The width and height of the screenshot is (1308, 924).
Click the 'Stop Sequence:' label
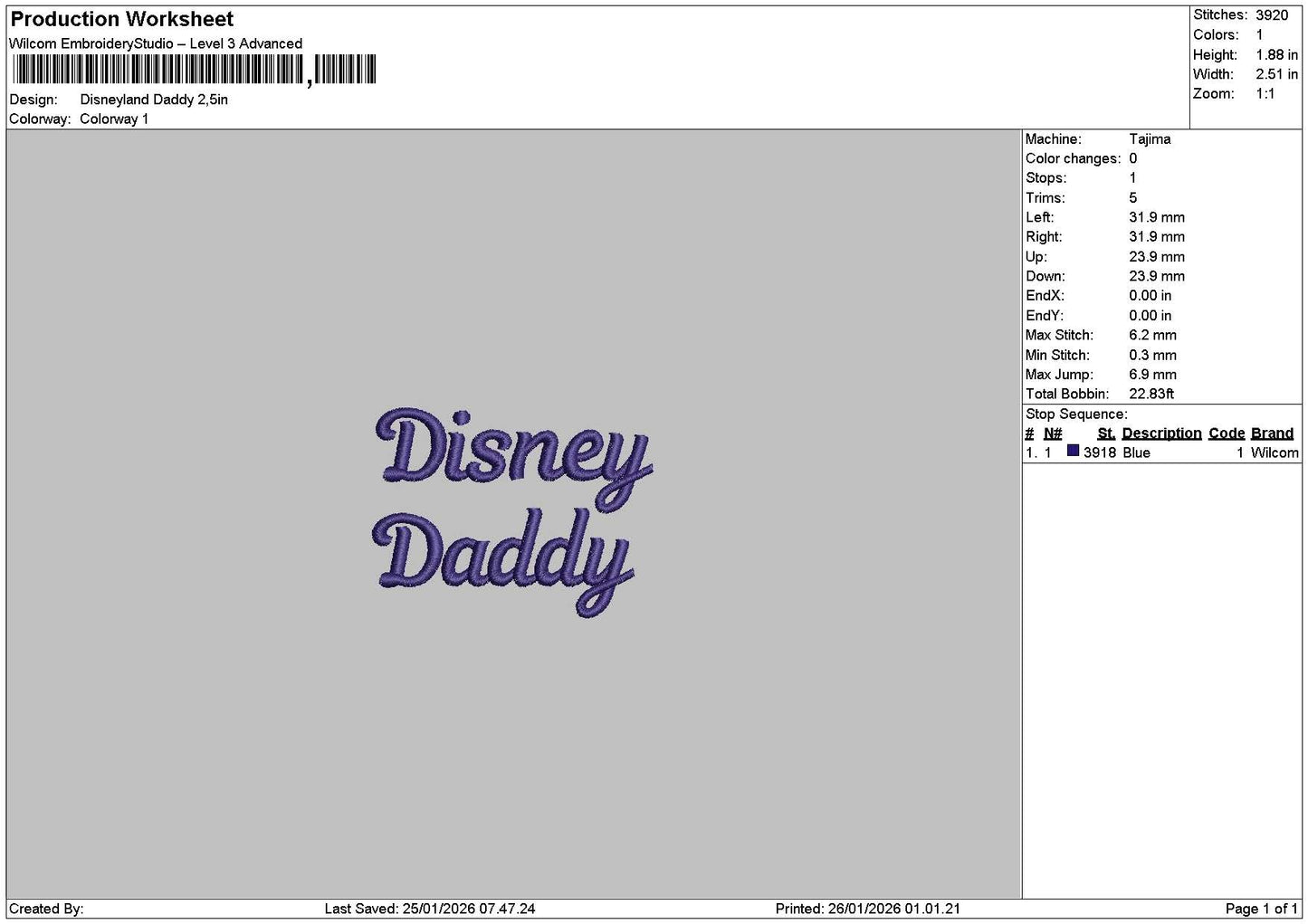1076,414
